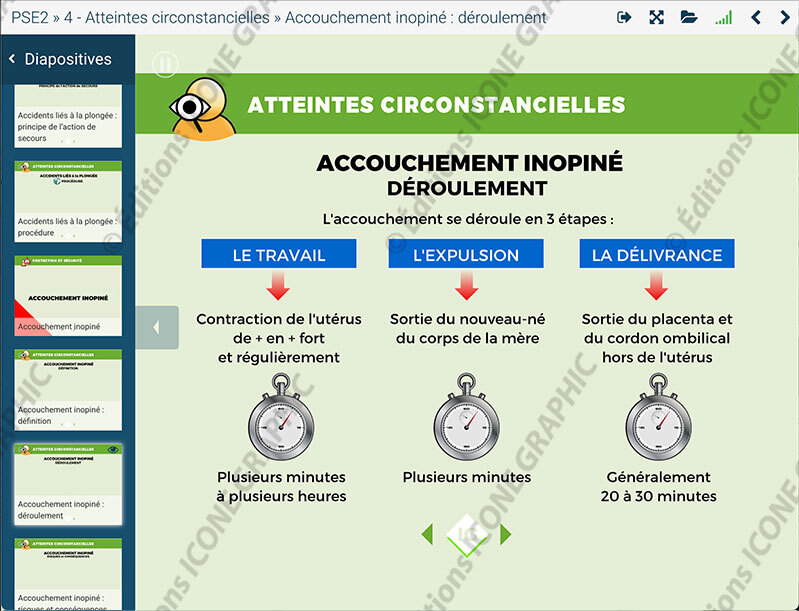Click the exit/logout icon in top bar
The height and width of the screenshot is (611, 799).
(x=624, y=17)
